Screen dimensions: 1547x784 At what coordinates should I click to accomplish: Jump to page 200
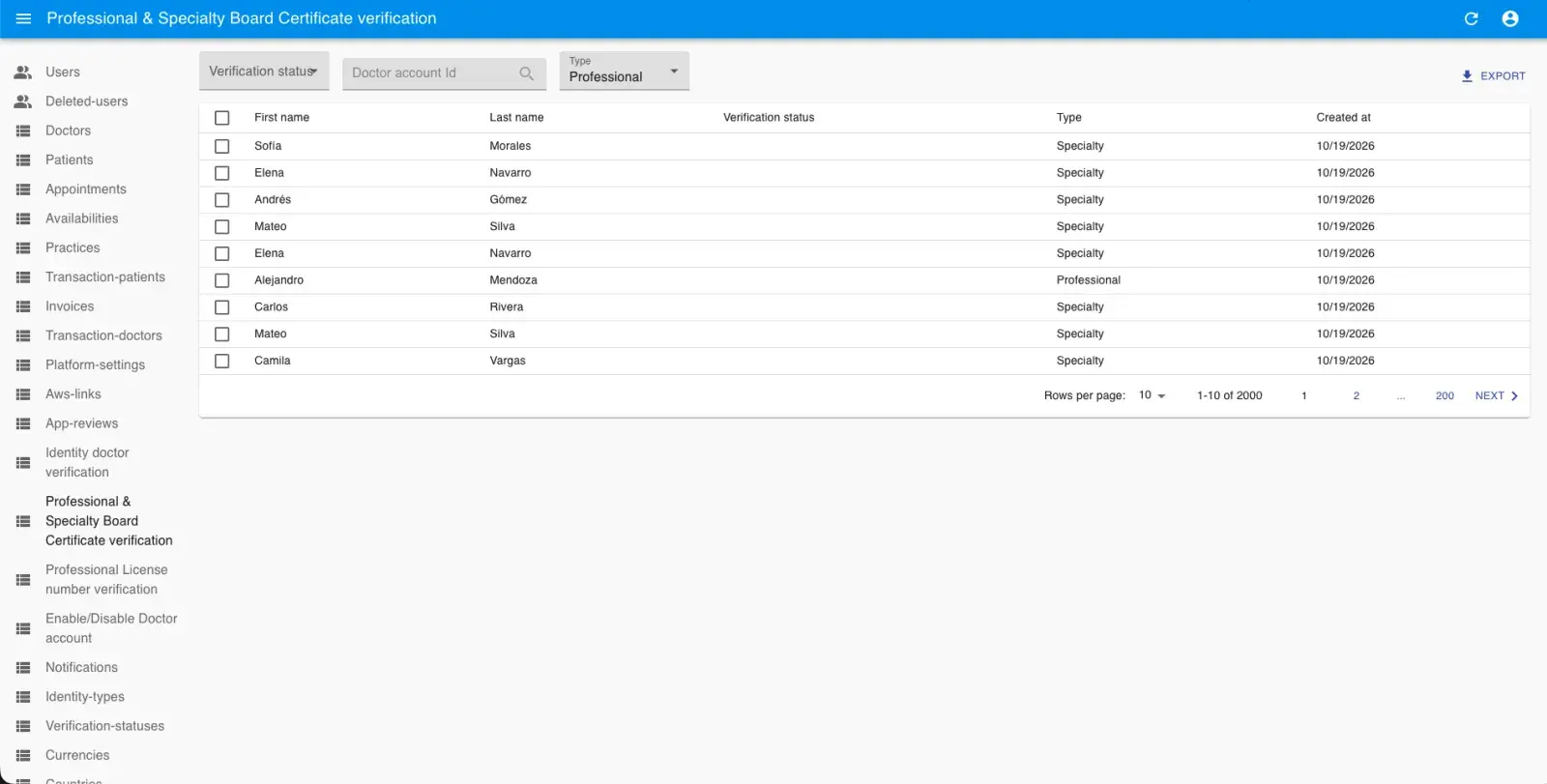coord(1445,395)
